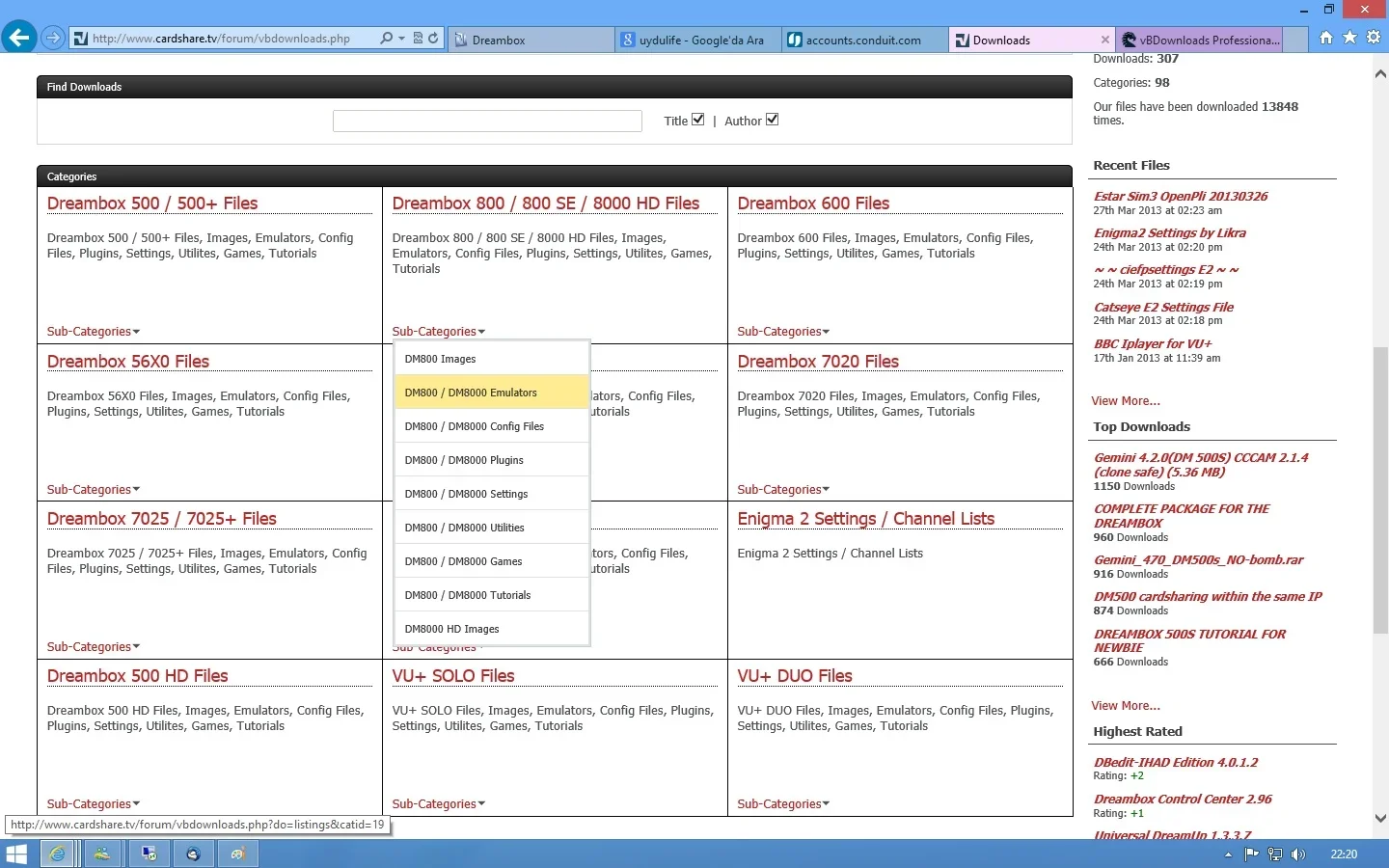Viewport: 1389px width, 868px height.
Task: Click View More under Recent Files
Action: (x=1126, y=401)
